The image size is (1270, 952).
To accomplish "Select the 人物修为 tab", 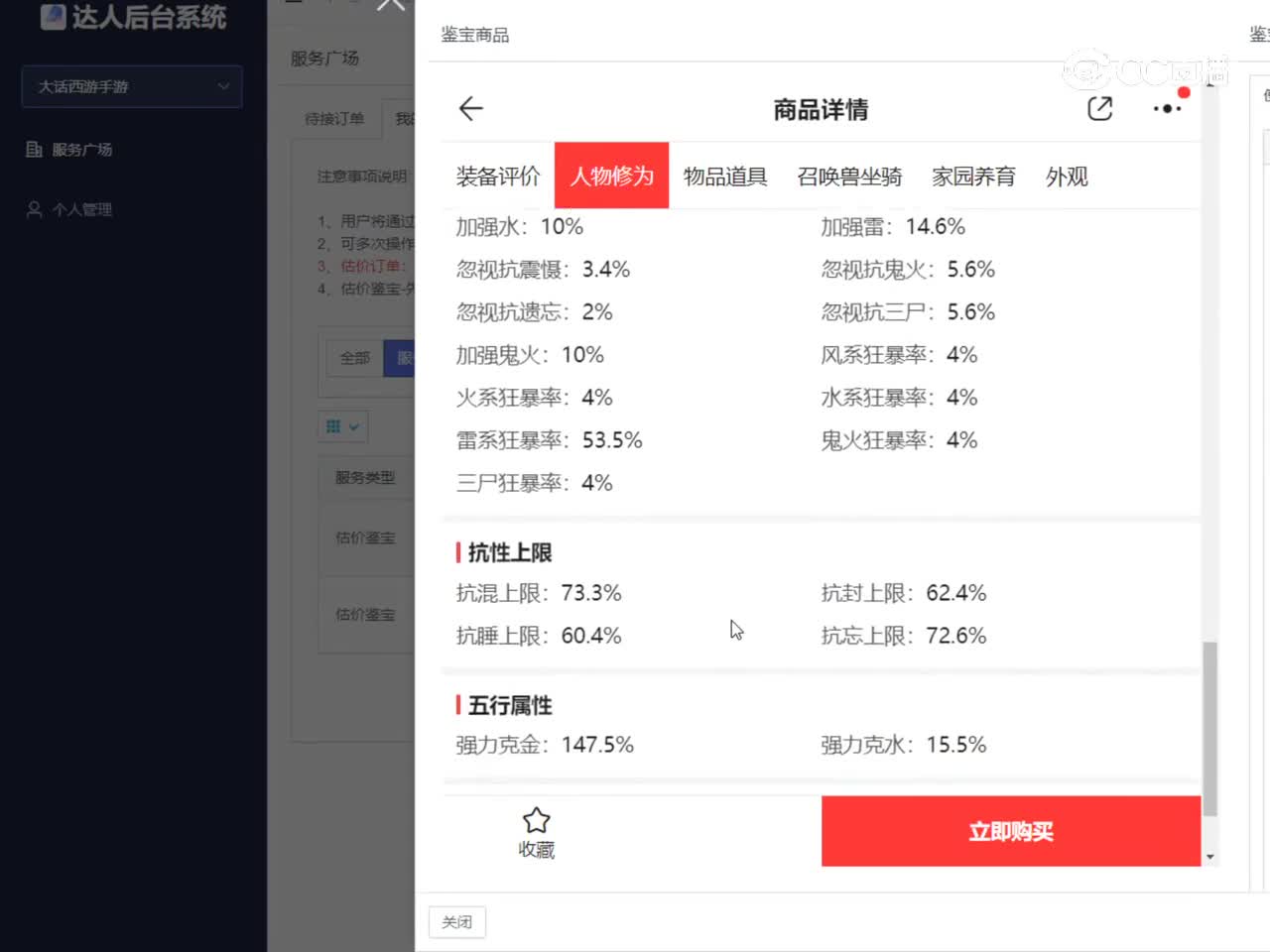I will click(611, 176).
